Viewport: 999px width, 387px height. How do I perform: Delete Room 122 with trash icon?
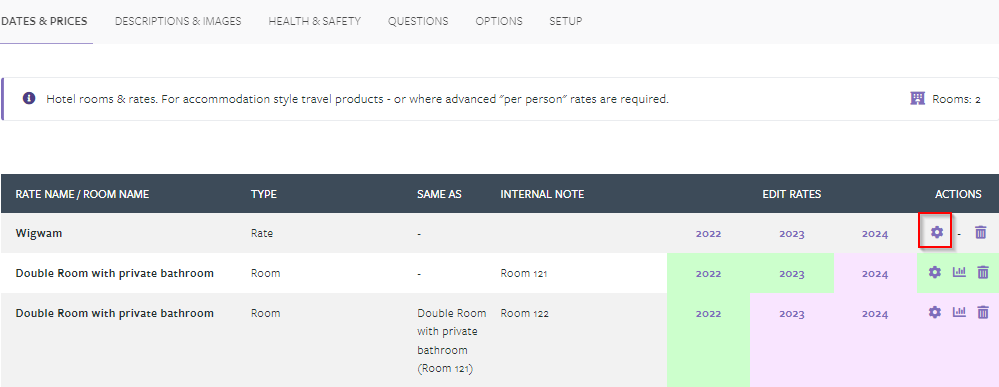[983, 312]
